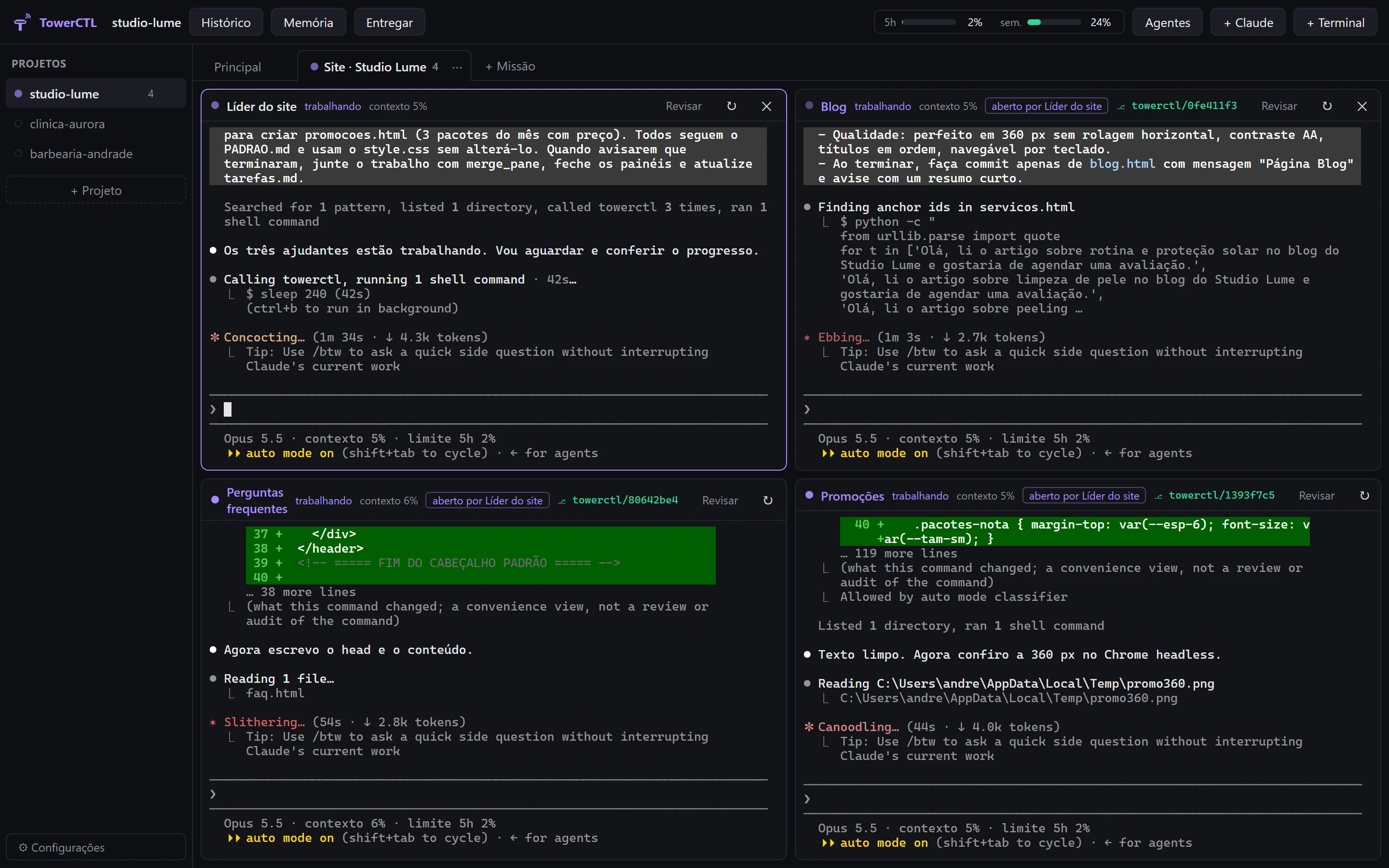Close the Blog pane
Viewport: 1389px width, 868px height.
tap(1362, 106)
